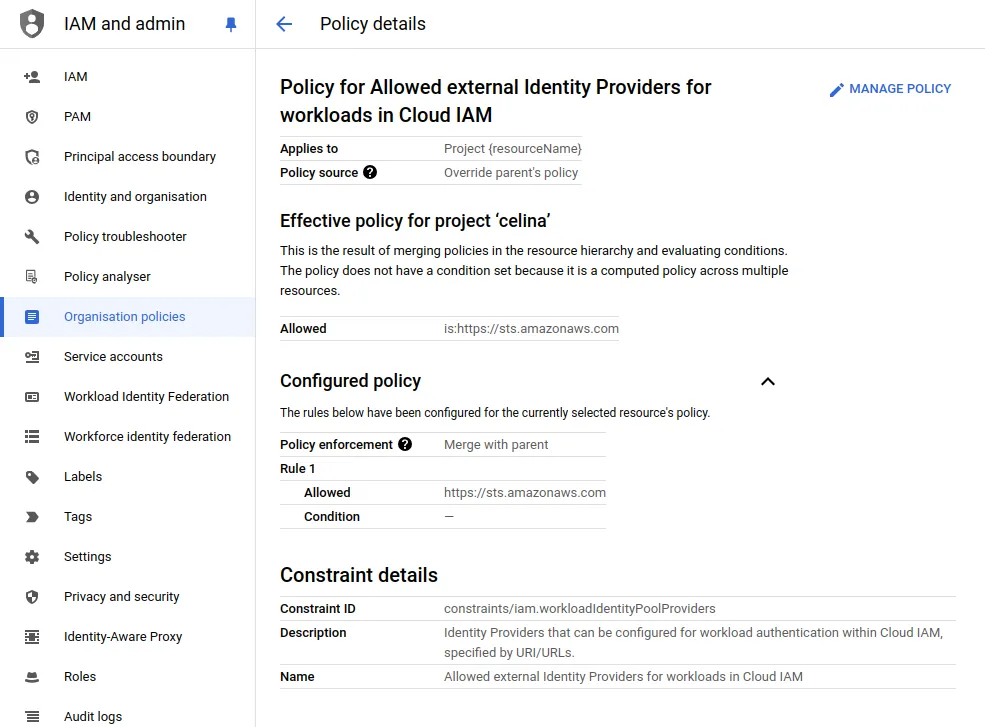Click the back arrow on Policy details
This screenshot has width=985, height=727.
pos(283,24)
